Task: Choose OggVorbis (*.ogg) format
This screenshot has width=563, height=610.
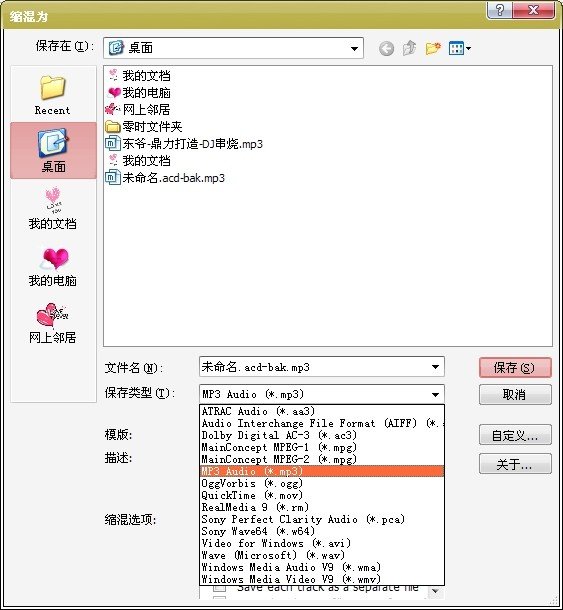Action: (322, 483)
